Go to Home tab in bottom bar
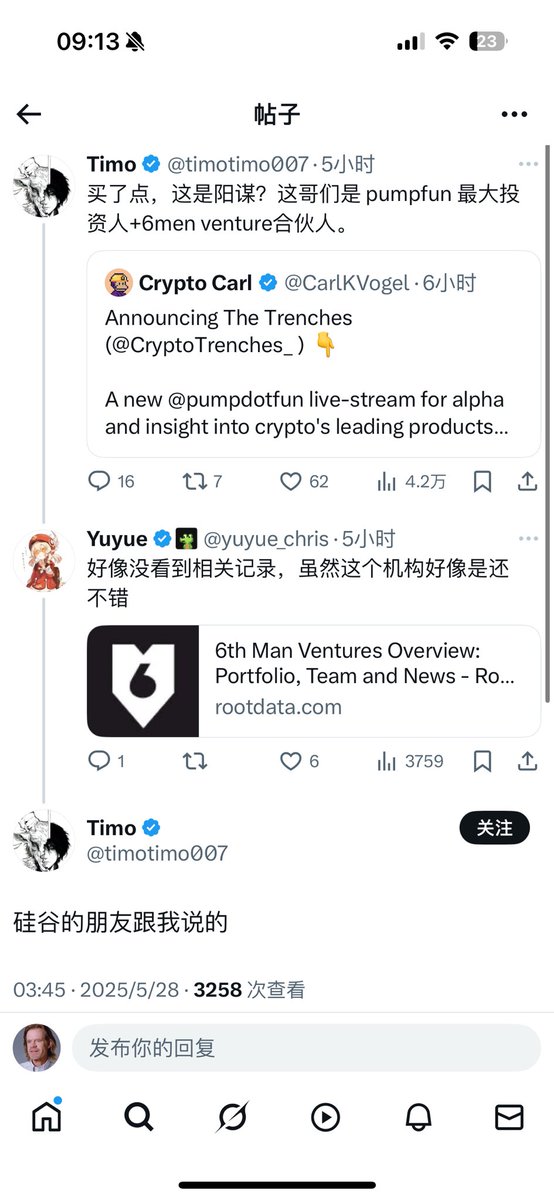Image resolution: width=554 pixels, height=1200 pixels. 46,1116
